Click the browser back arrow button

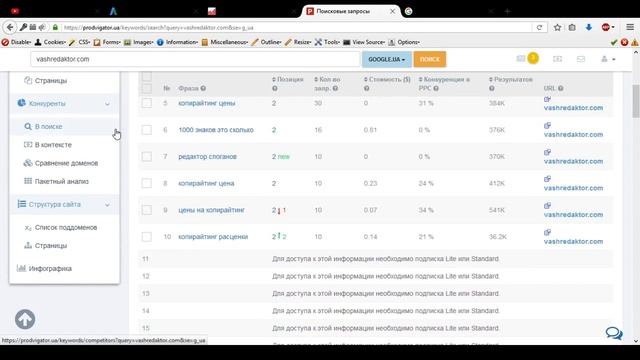pyautogui.click(x=10, y=27)
